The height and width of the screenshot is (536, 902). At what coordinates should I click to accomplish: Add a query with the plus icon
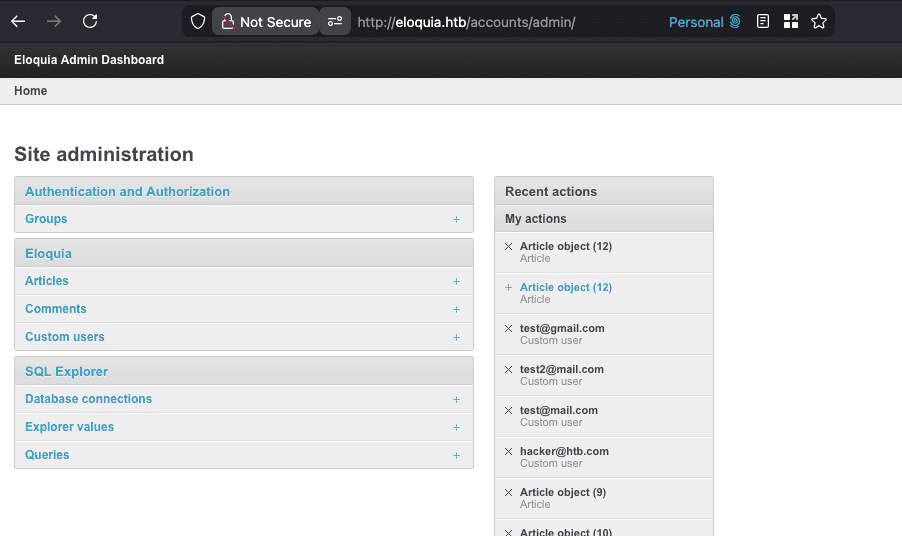pos(456,455)
